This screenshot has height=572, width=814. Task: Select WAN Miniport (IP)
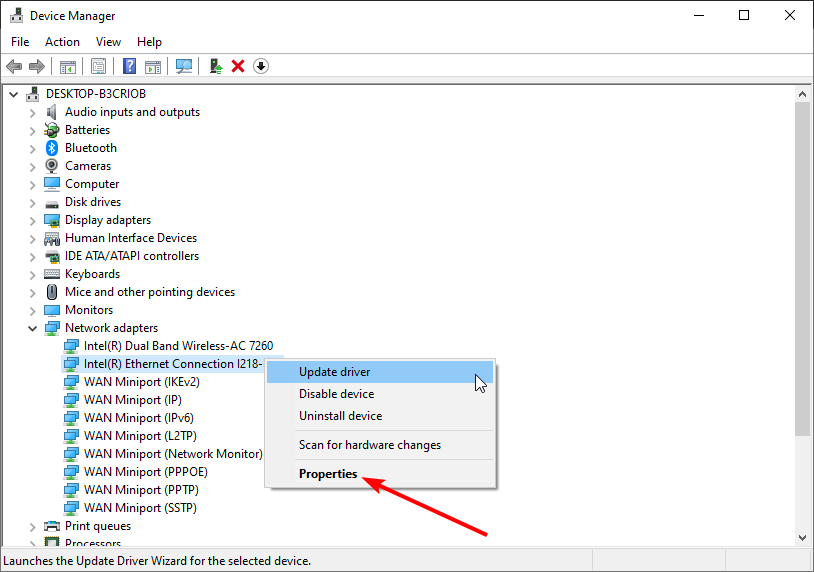[x=132, y=400]
